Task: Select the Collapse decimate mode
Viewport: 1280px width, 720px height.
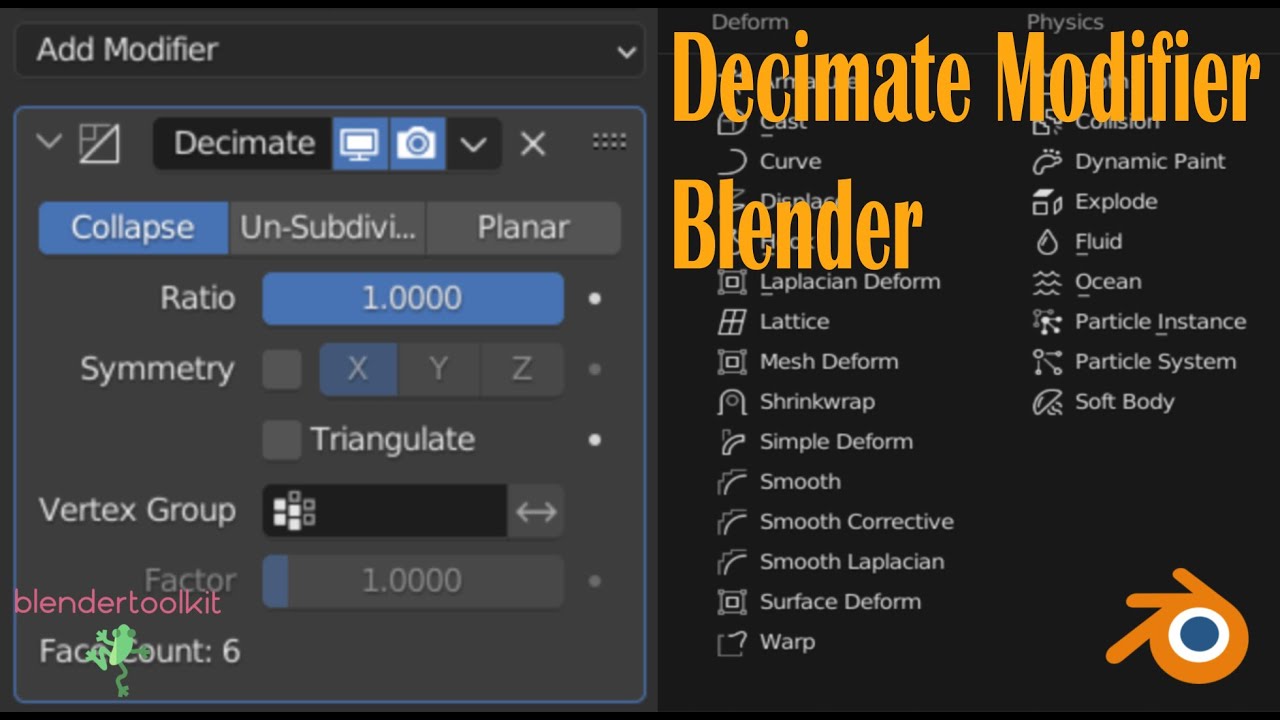Action: coord(133,228)
